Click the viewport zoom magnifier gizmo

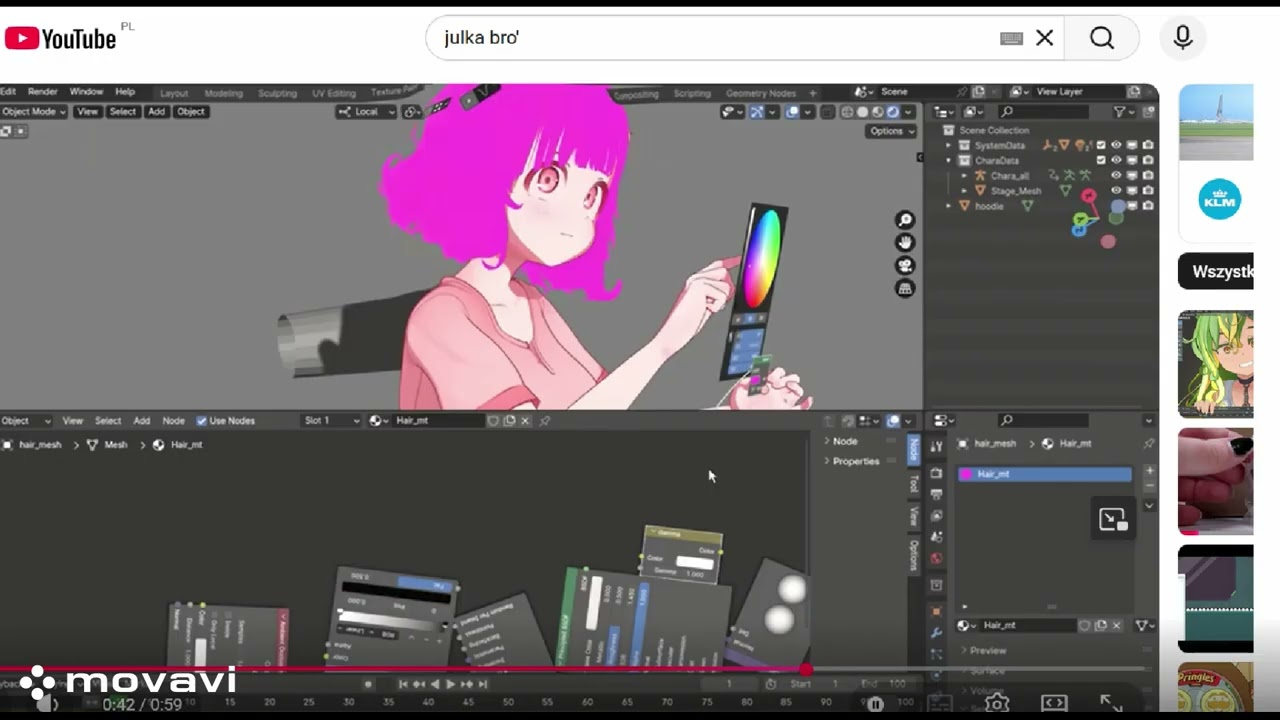pos(905,220)
